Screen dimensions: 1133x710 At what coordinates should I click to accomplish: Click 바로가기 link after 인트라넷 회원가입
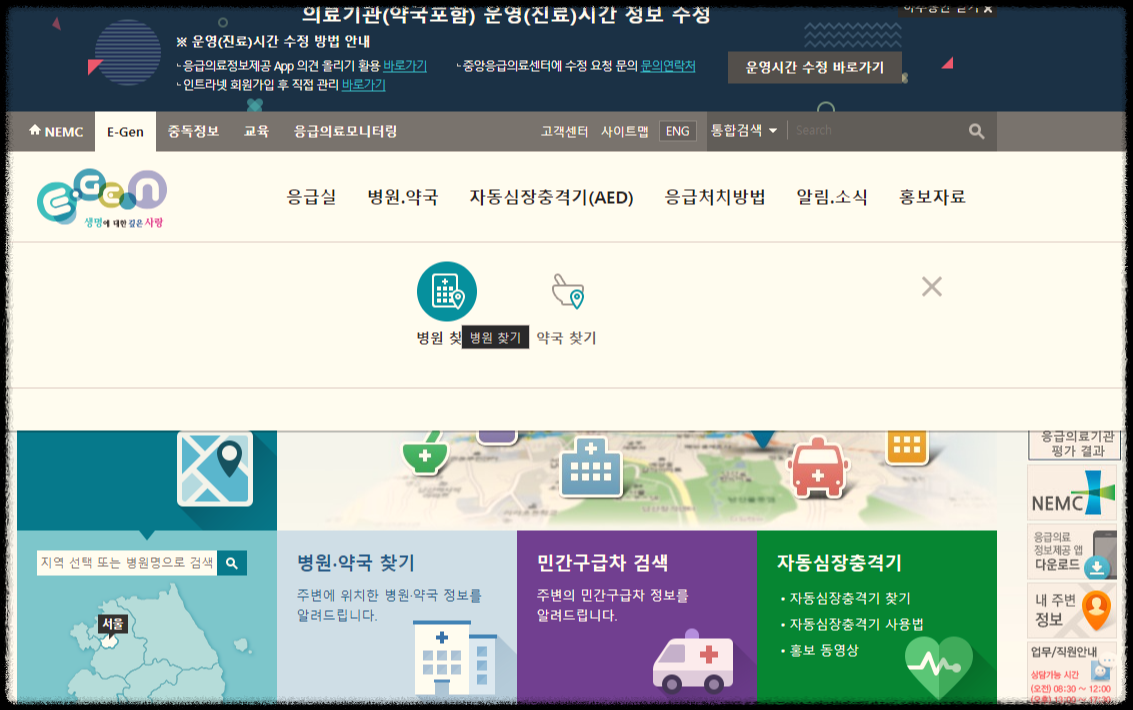tap(363, 85)
